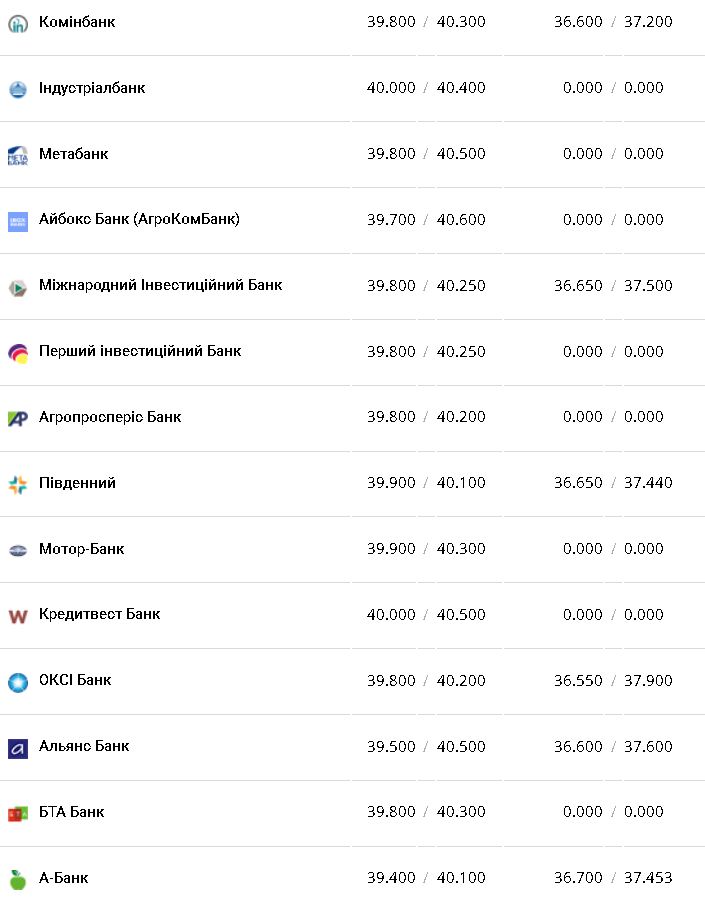Click the Мотор-Банк logo icon
This screenshot has height=908, width=705.
tap(18, 550)
